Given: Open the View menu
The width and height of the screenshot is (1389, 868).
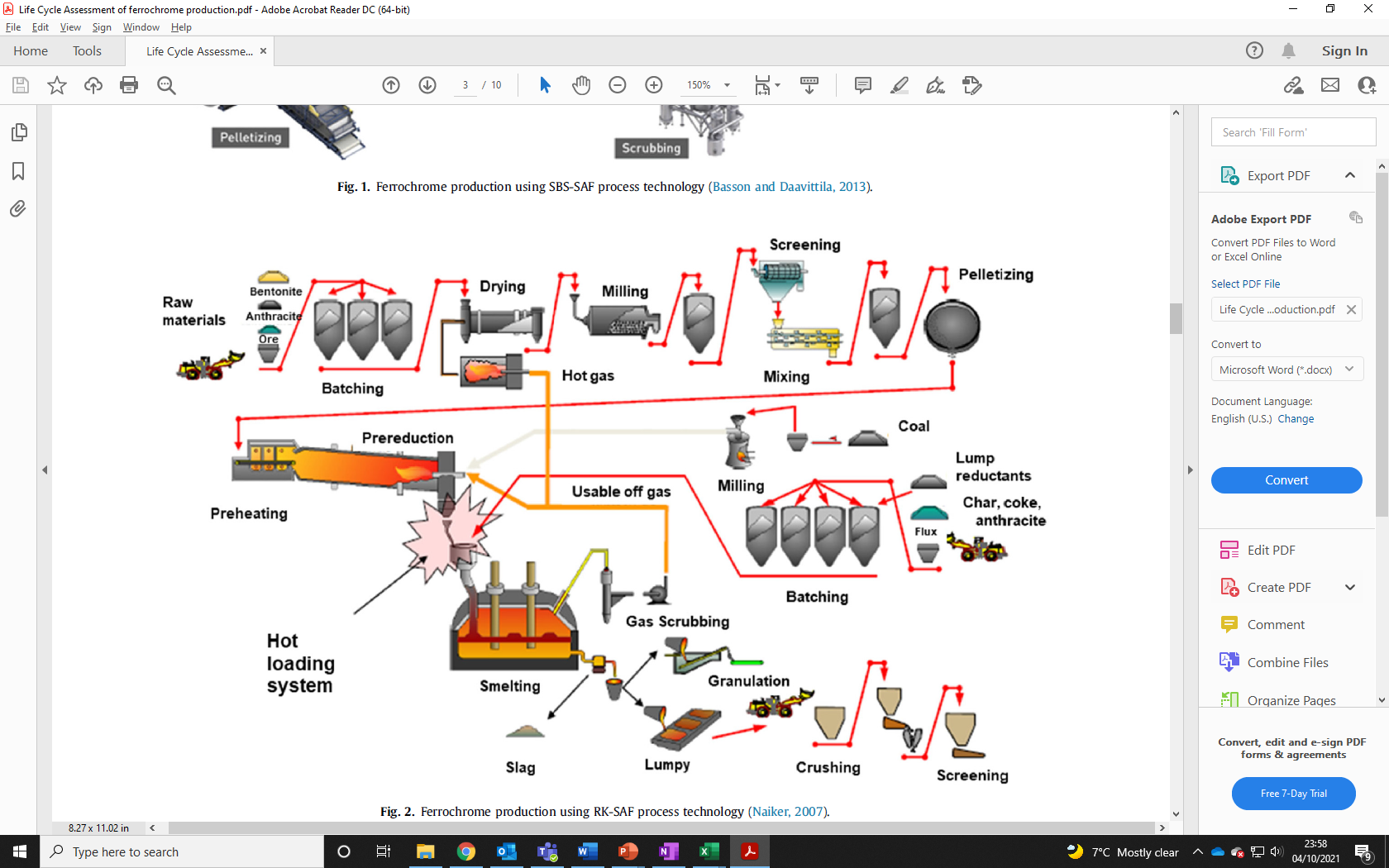Looking at the screenshot, I should click(x=70, y=26).
